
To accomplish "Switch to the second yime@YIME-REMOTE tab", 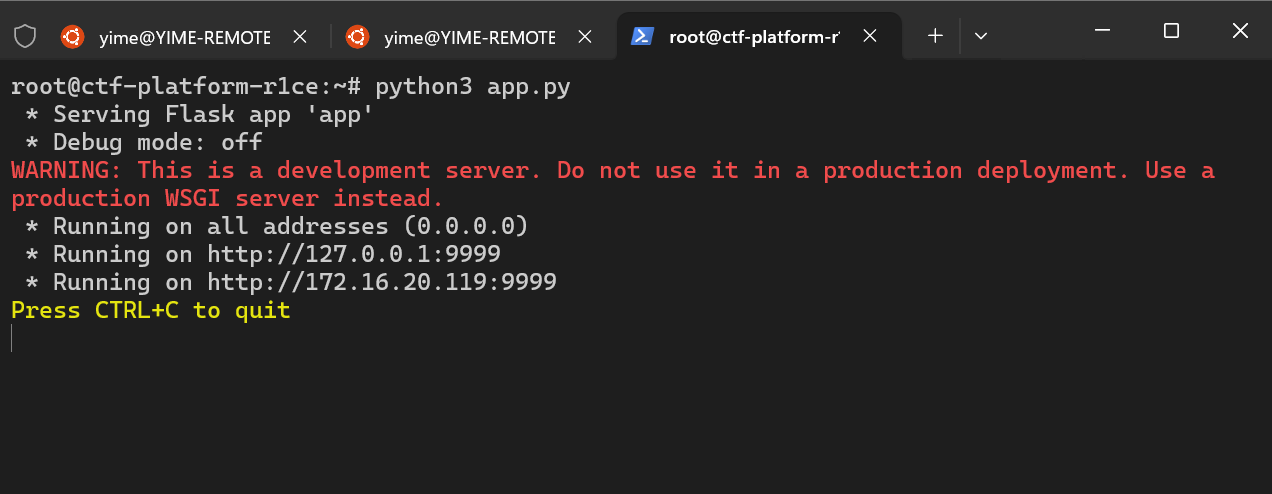I will 471,37.
